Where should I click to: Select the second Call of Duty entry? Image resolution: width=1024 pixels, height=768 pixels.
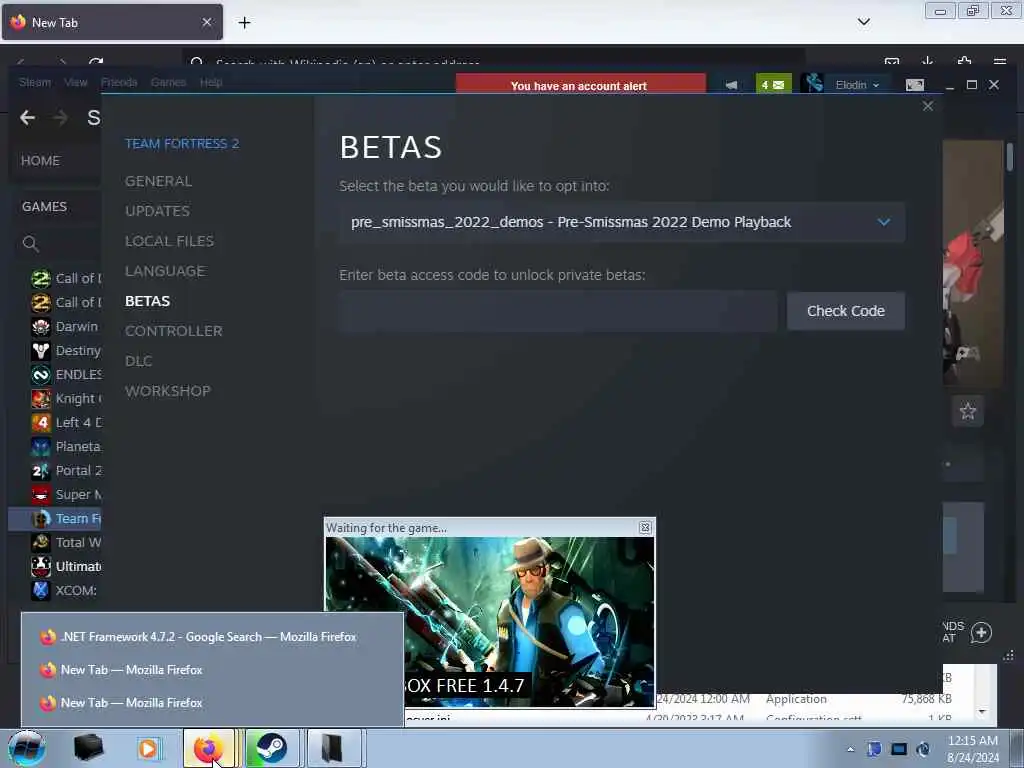[66, 302]
